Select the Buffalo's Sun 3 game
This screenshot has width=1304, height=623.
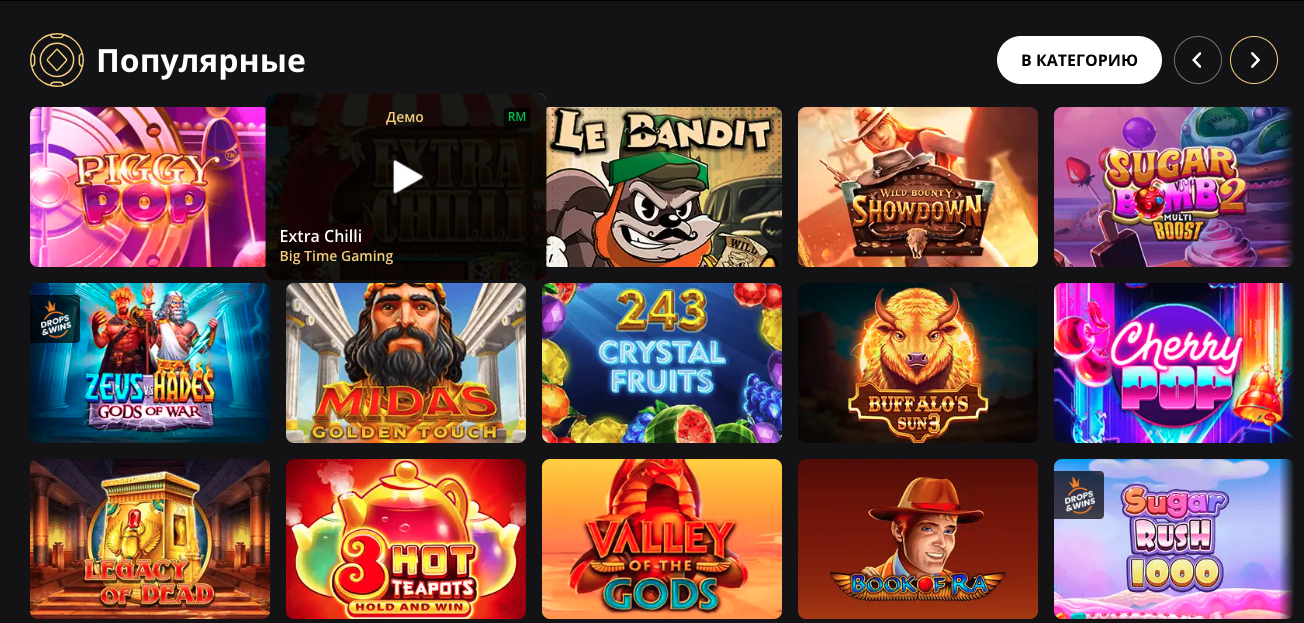pyautogui.click(x=918, y=363)
